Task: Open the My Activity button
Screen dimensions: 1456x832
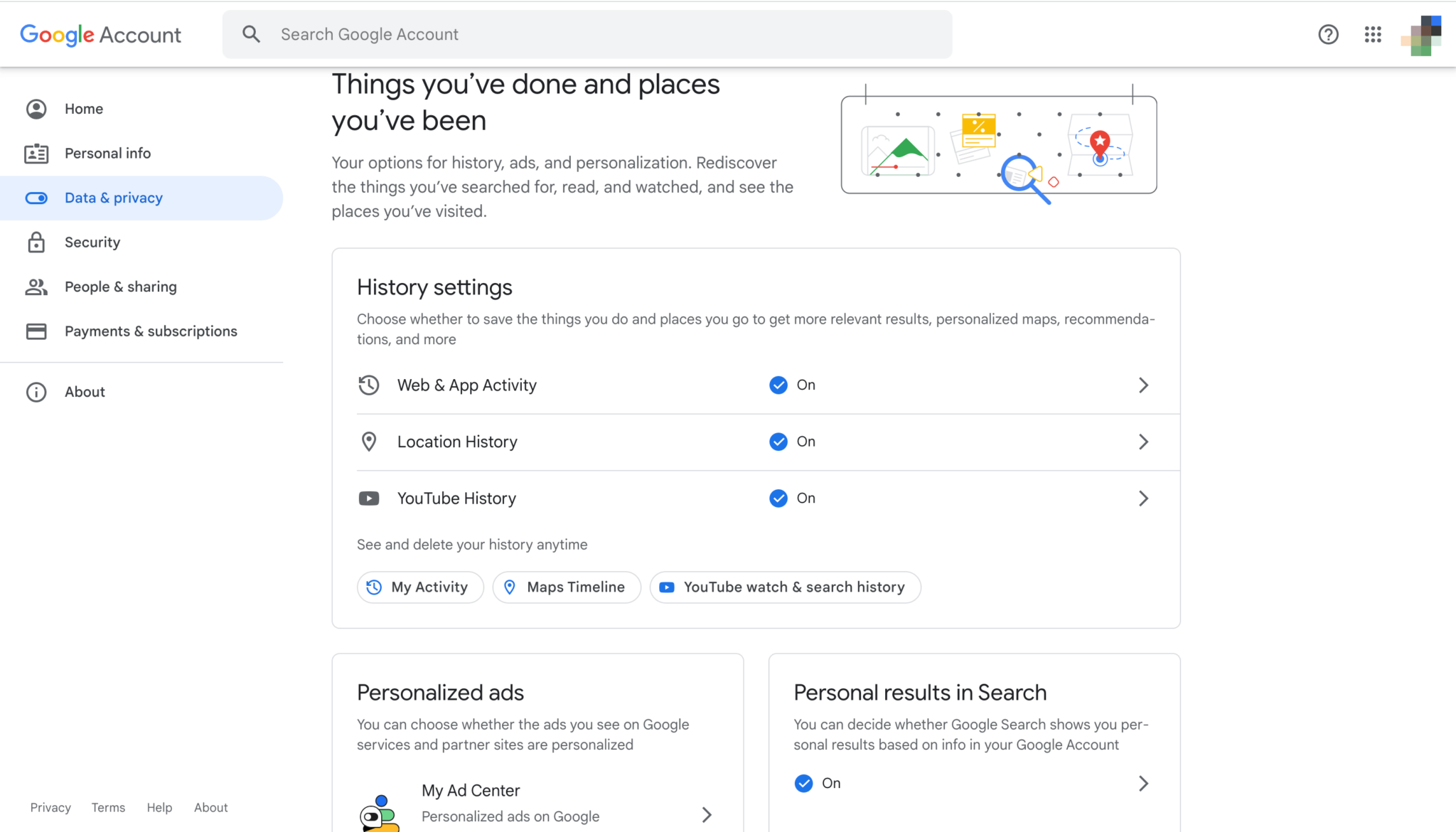Action: click(x=420, y=587)
